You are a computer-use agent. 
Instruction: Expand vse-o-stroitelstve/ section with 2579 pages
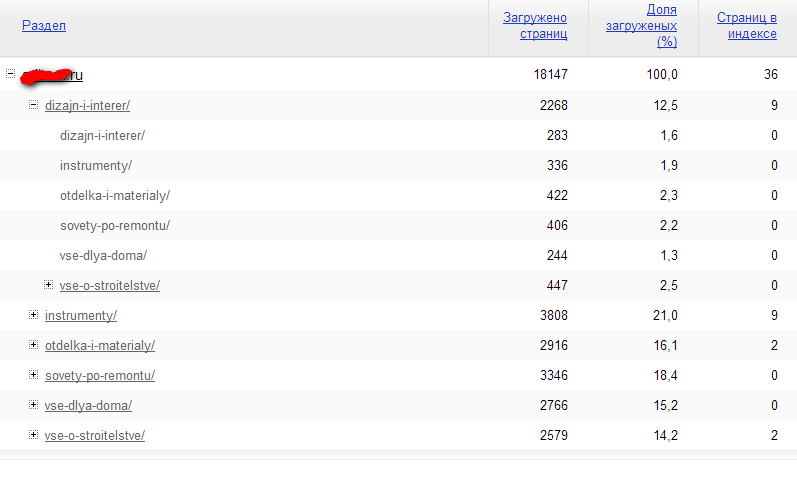pyautogui.click(x=33, y=435)
